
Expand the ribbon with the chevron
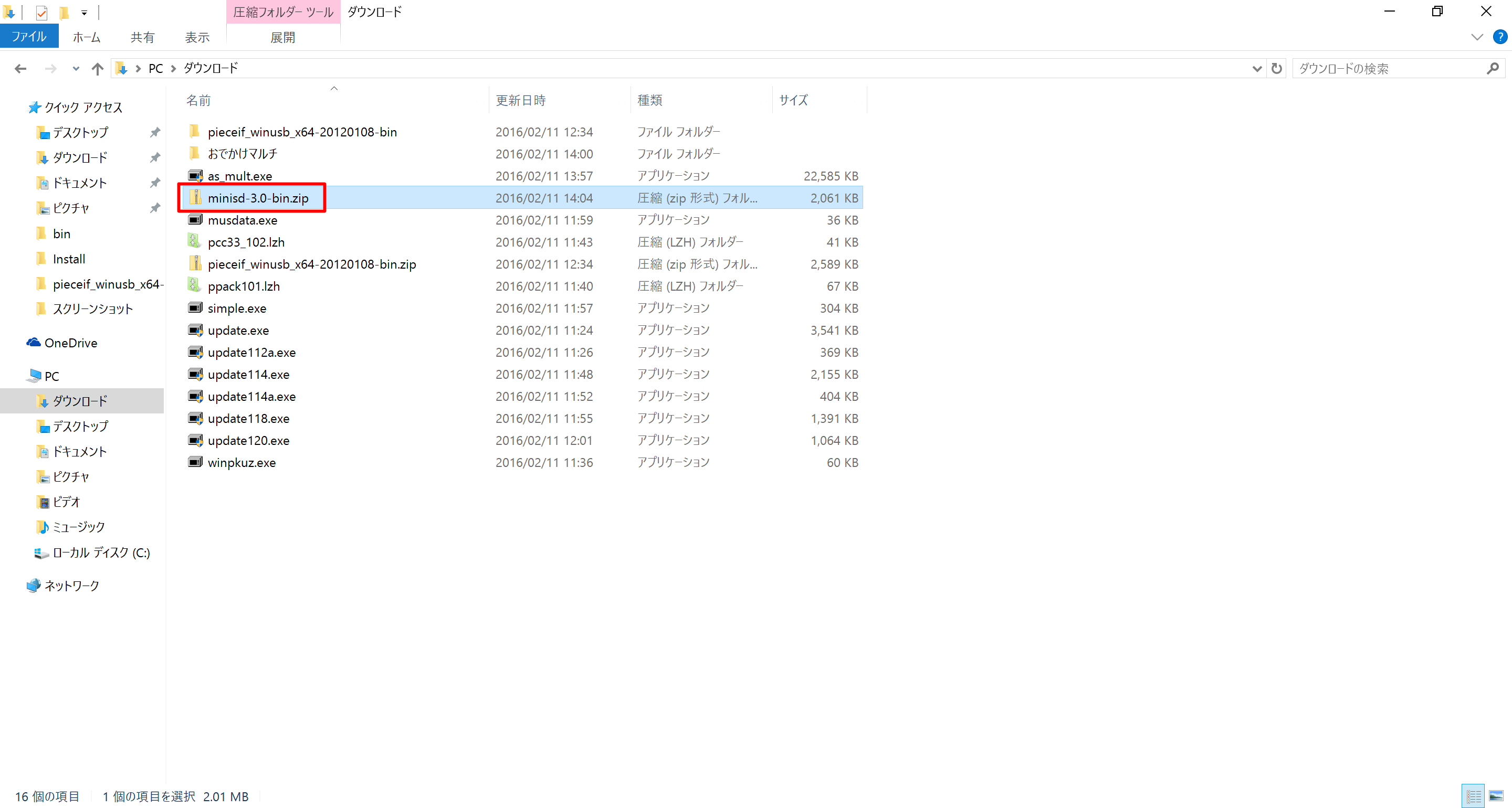coord(1477,37)
